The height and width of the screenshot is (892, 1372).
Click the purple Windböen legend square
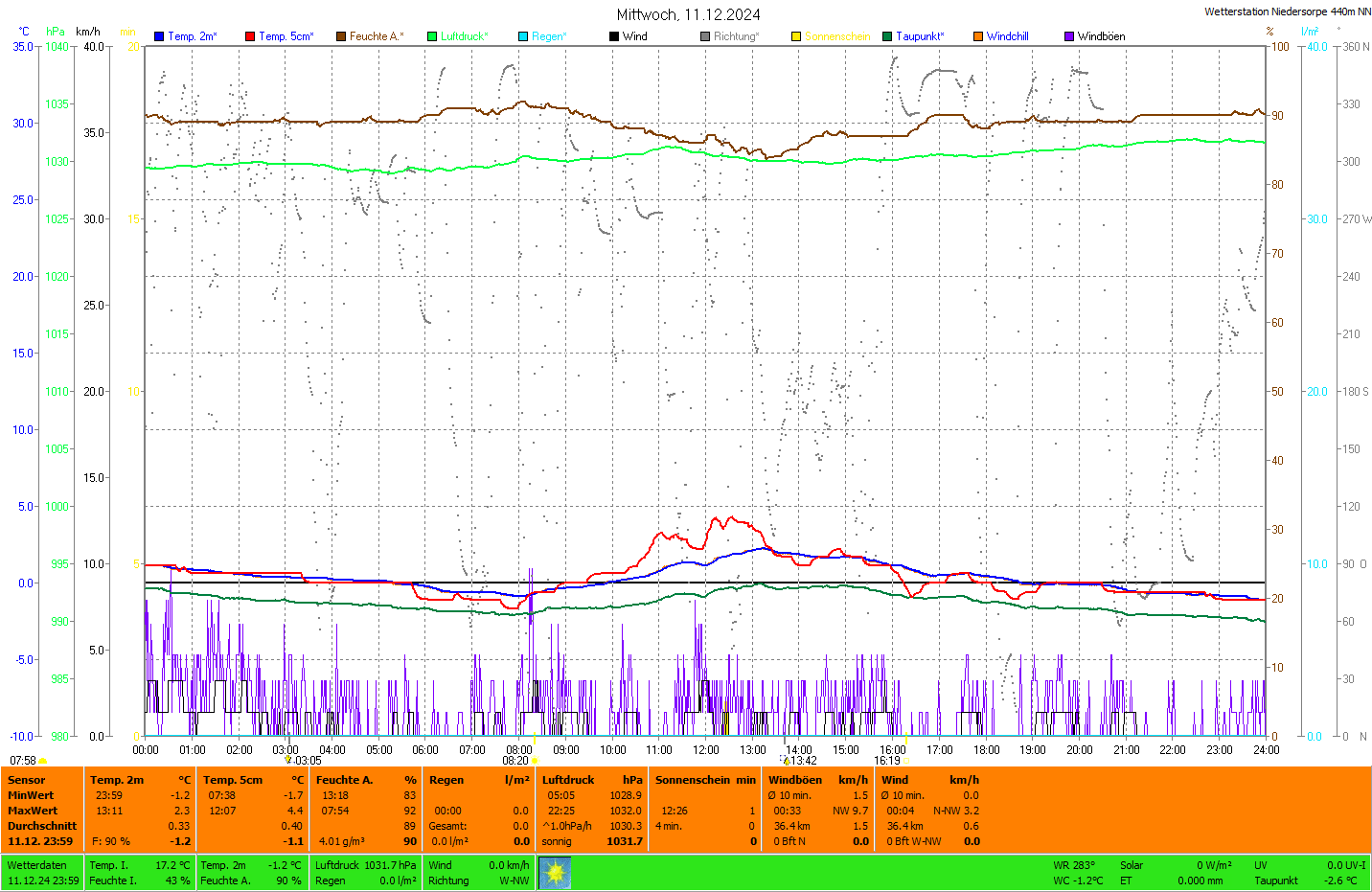1069,36
